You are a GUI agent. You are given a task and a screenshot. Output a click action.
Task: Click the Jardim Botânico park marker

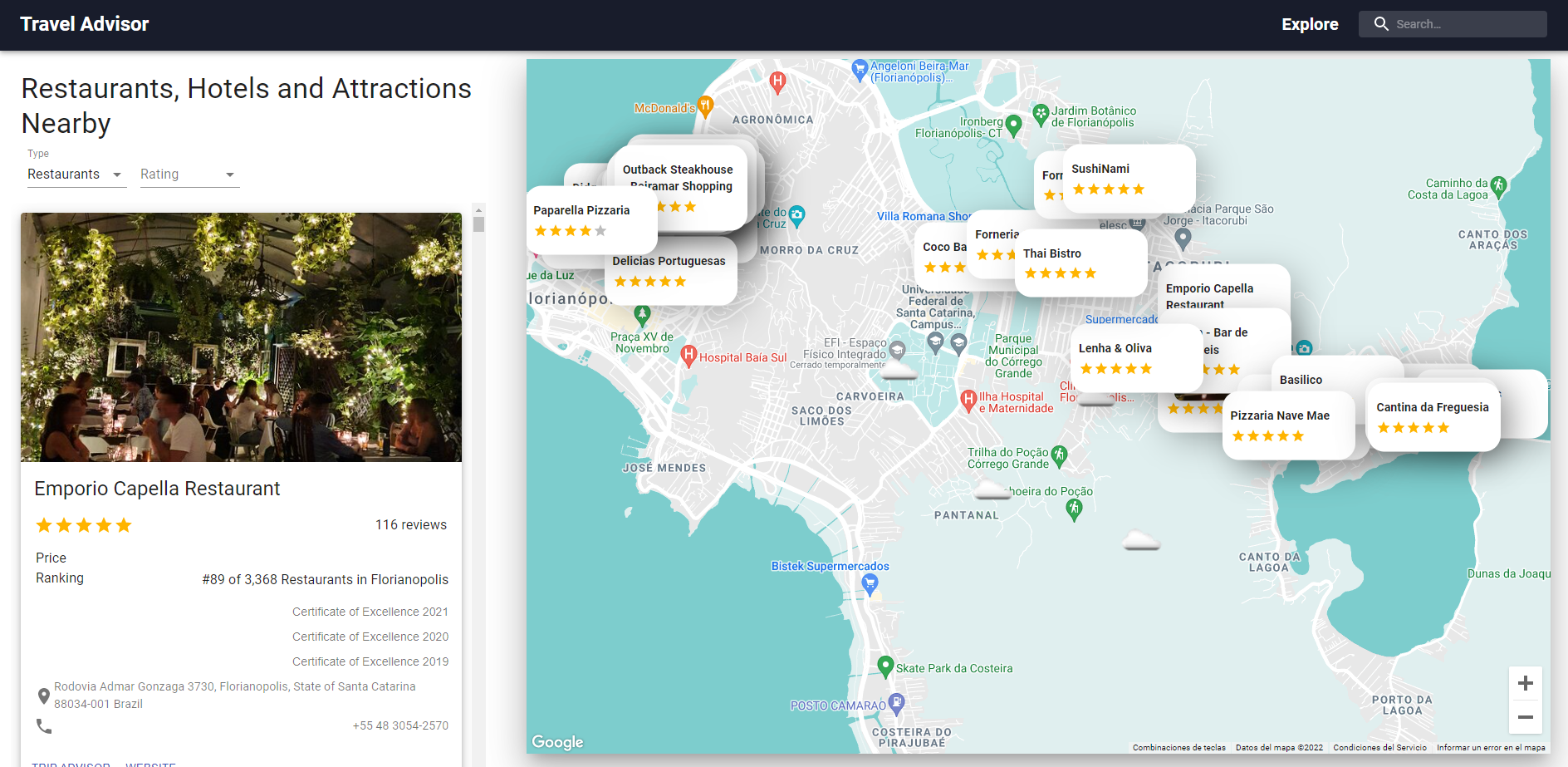click(1041, 114)
